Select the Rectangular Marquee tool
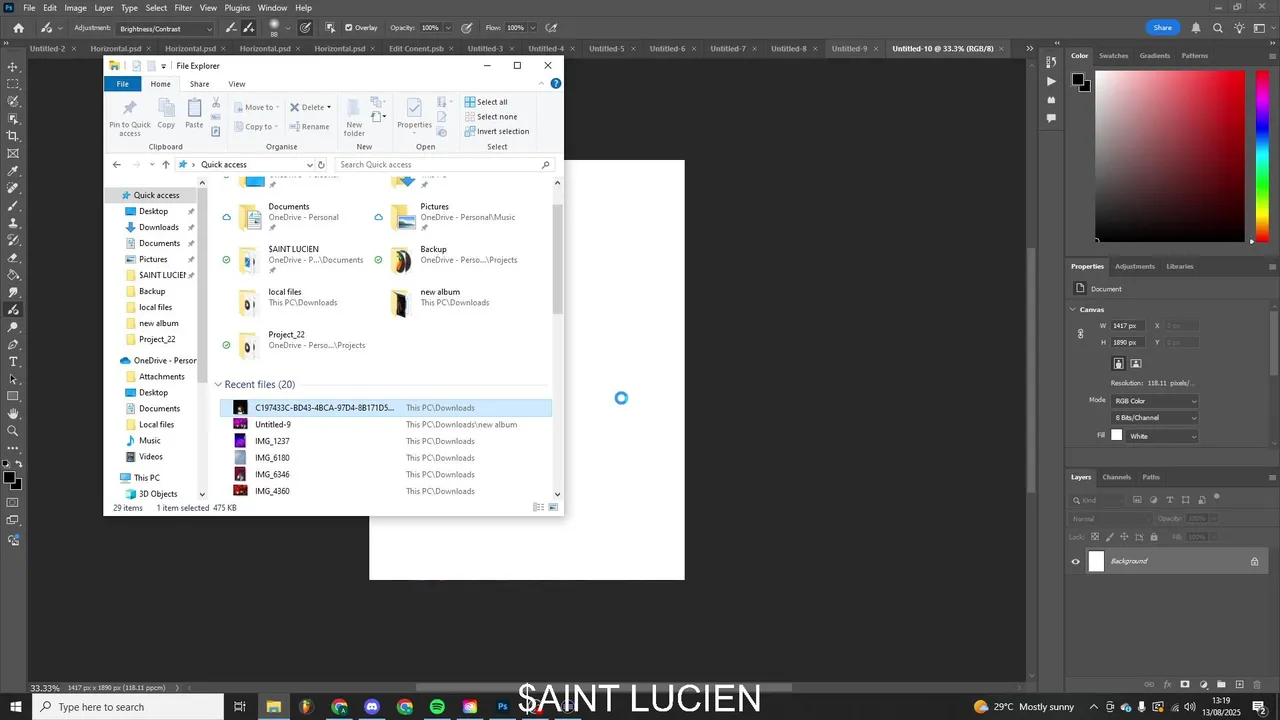The image size is (1280, 720). coord(13,84)
